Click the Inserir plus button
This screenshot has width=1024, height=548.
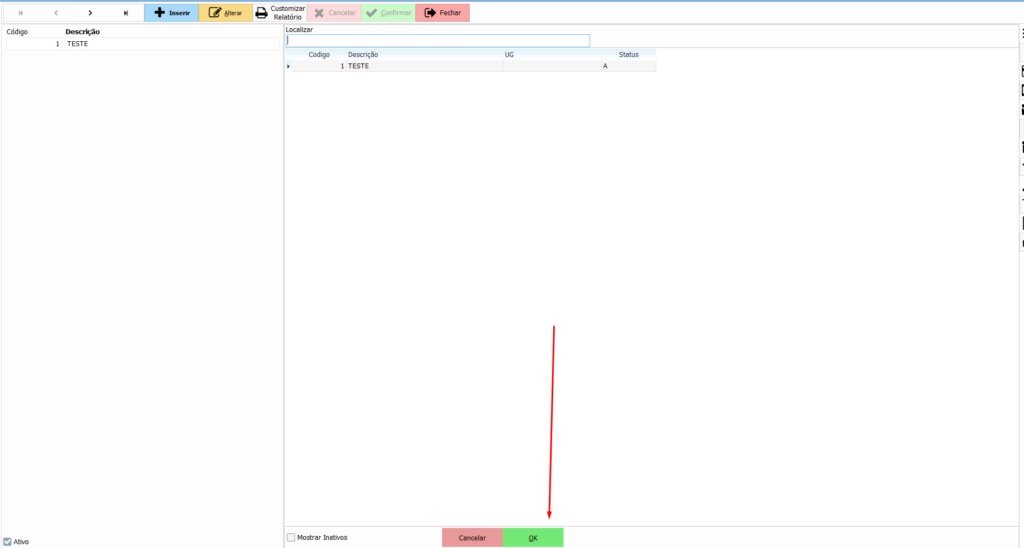[171, 13]
